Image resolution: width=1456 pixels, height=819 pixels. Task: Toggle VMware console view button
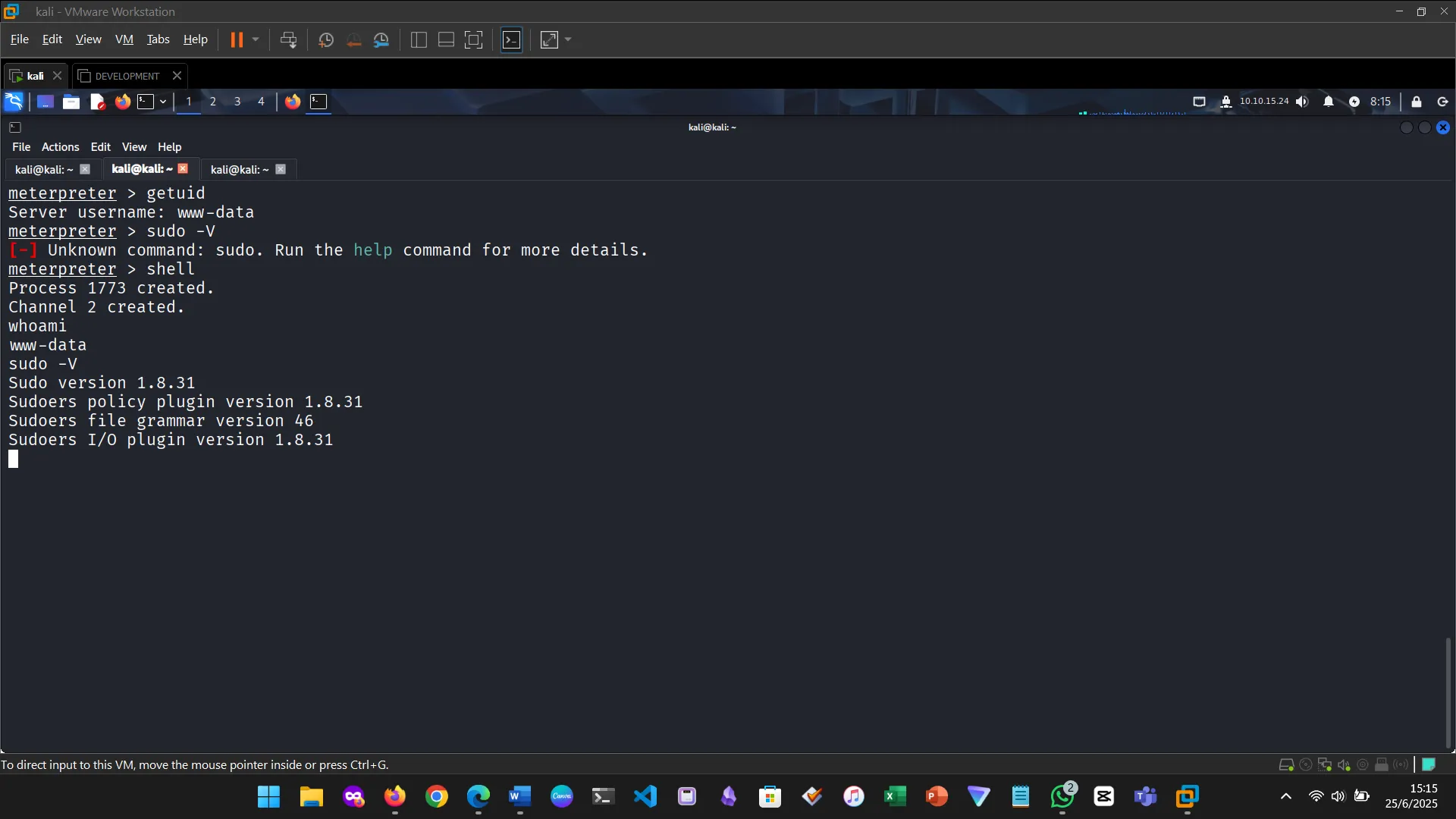(512, 40)
